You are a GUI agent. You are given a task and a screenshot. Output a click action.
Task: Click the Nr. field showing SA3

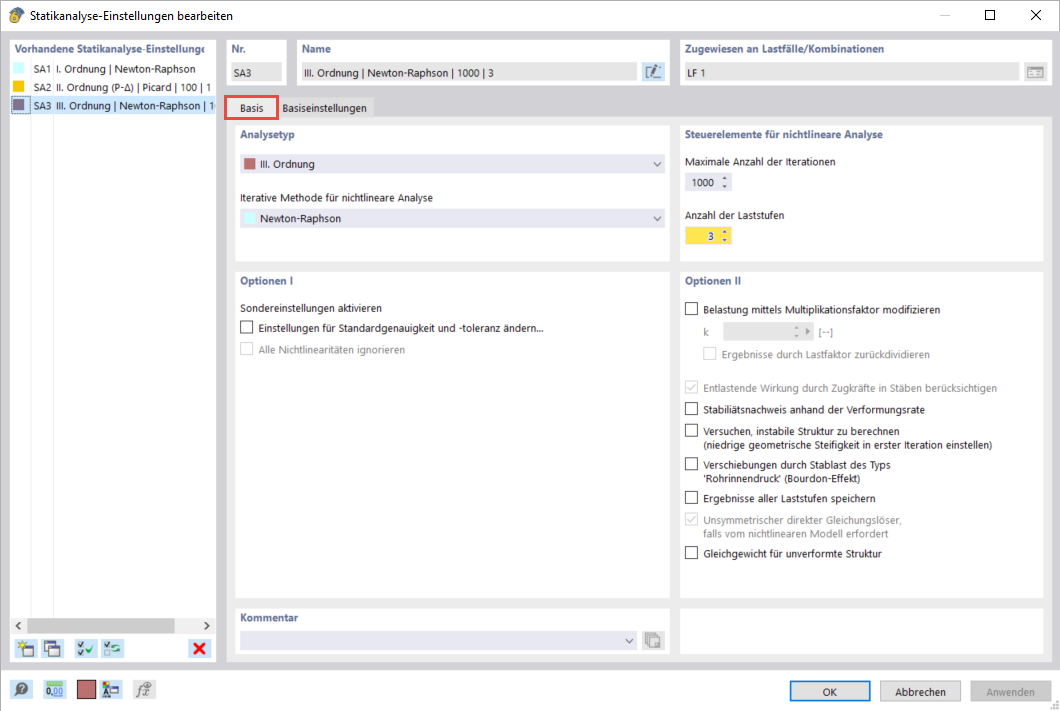pyautogui.click(x=256, y=72)
